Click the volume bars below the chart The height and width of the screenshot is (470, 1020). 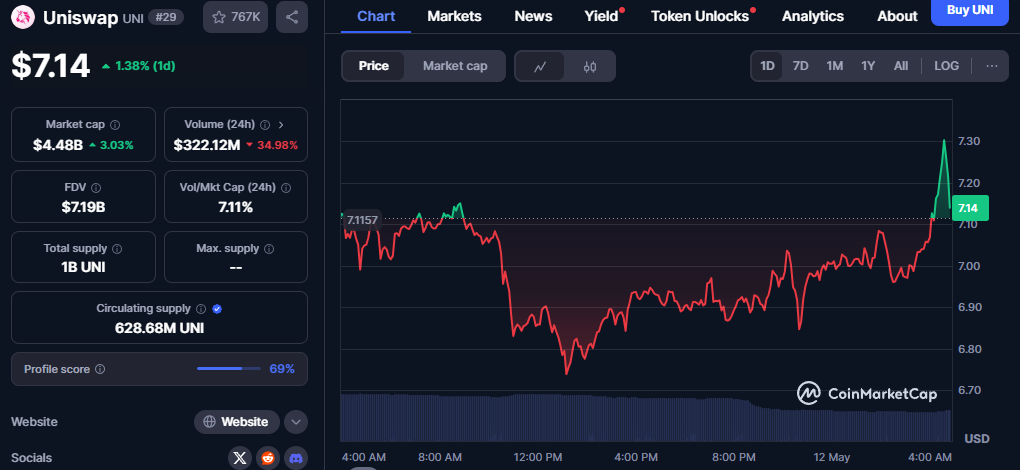click(x=645, y=417)
